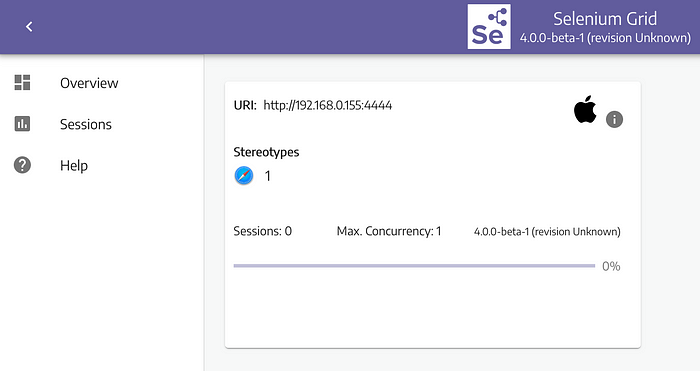Open the Overview menu item

coord(89,83)
